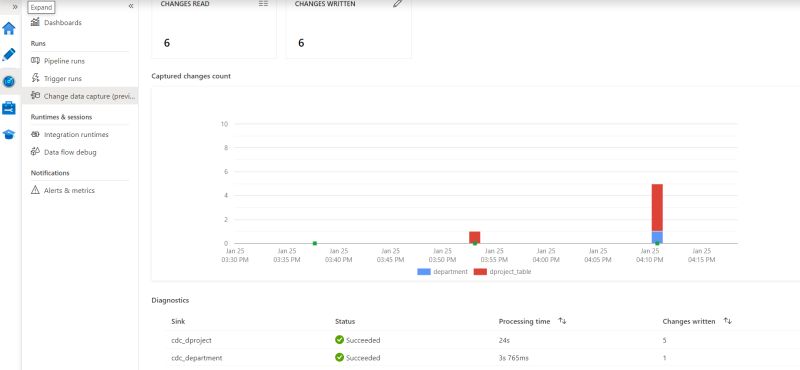Click the Captured changes count heading
800x370 pixels.
191,76
